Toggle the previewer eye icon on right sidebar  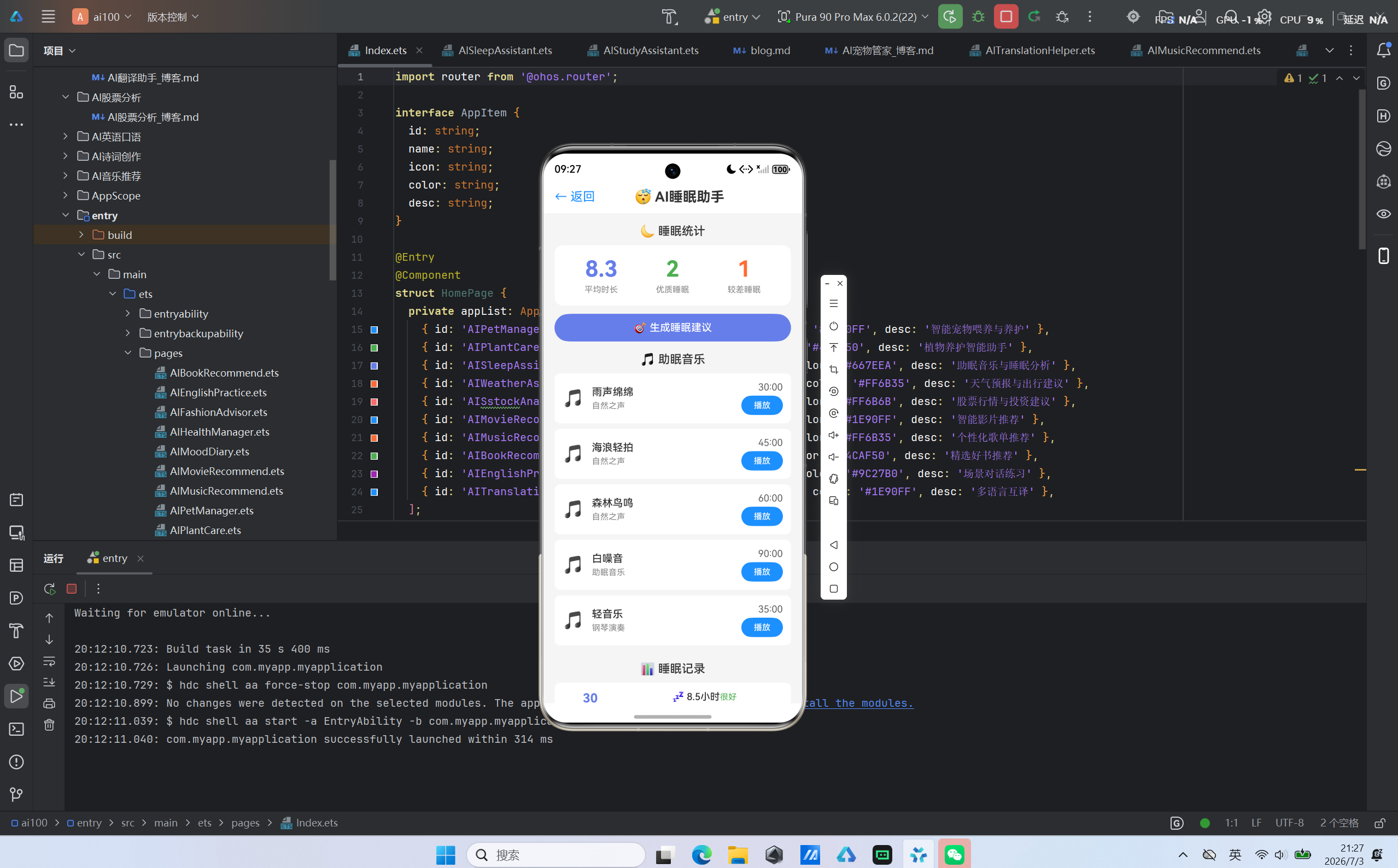coord(1383,214)
